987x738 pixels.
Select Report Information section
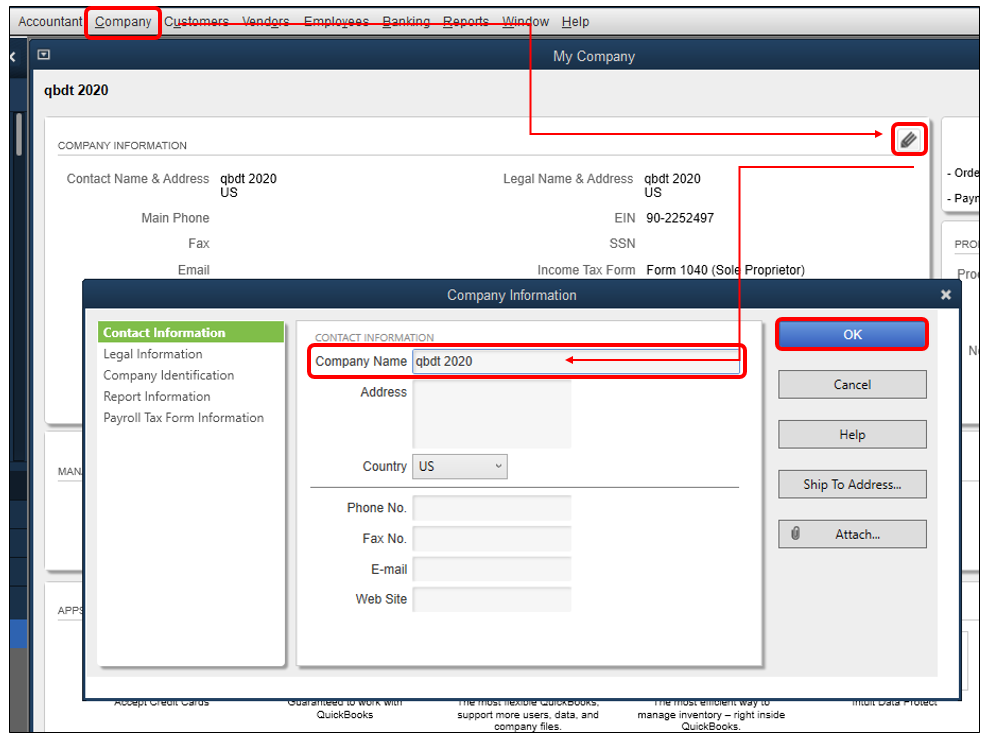pyautogui.click(x=157, y=396)
